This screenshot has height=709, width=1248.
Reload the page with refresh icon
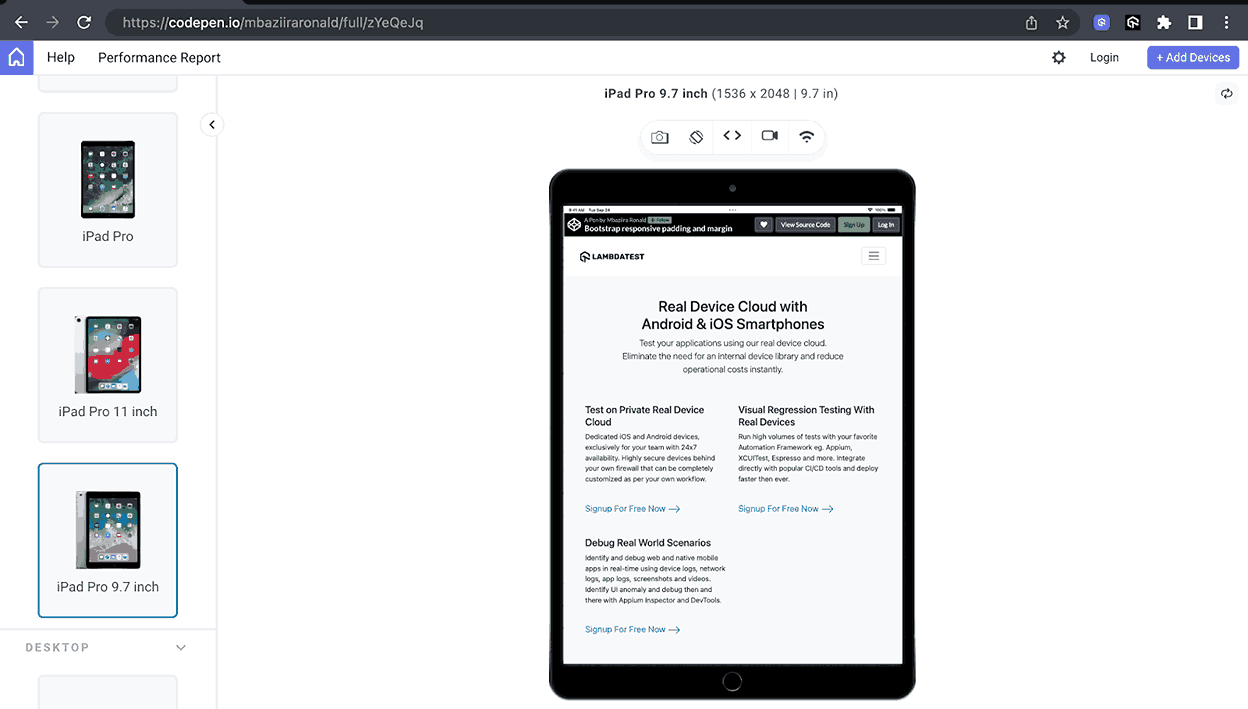(x=84, y=22)
